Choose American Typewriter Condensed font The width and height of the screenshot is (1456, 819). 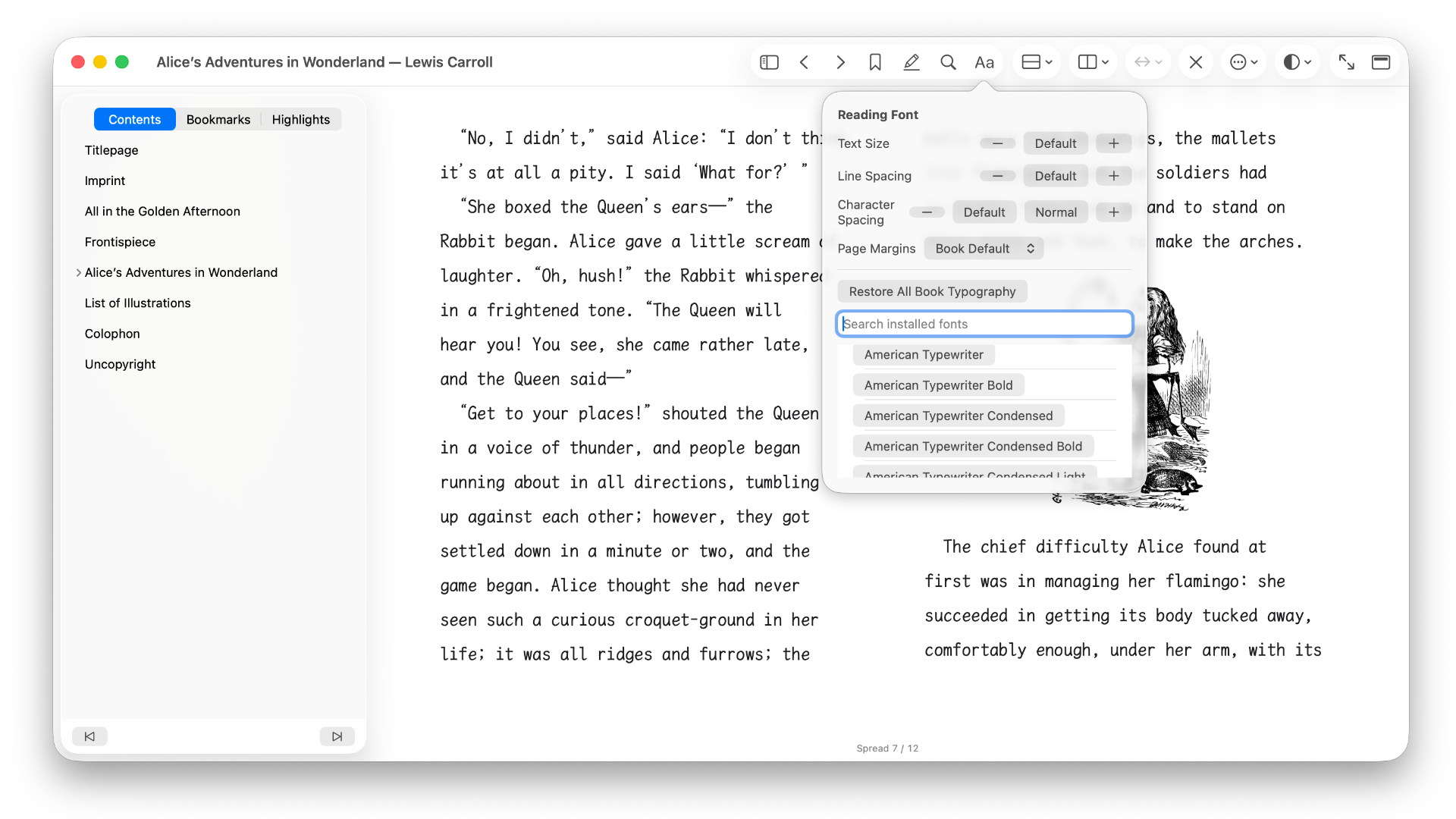[x=959, y=416]
